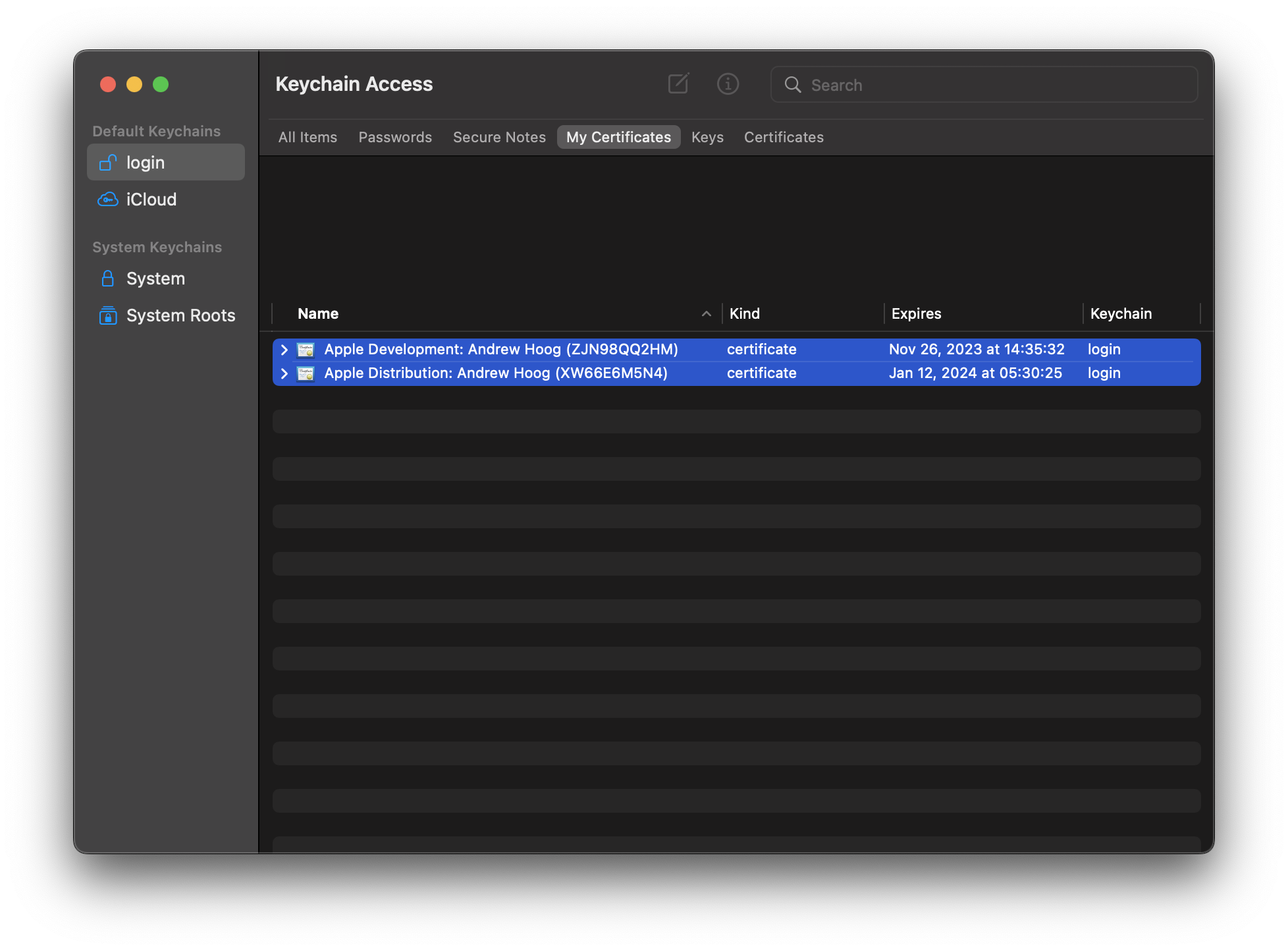Screen dimensions: 1288x951
Task: Click the Search input field
Action: pyautogui.click(x=984, y=84)
